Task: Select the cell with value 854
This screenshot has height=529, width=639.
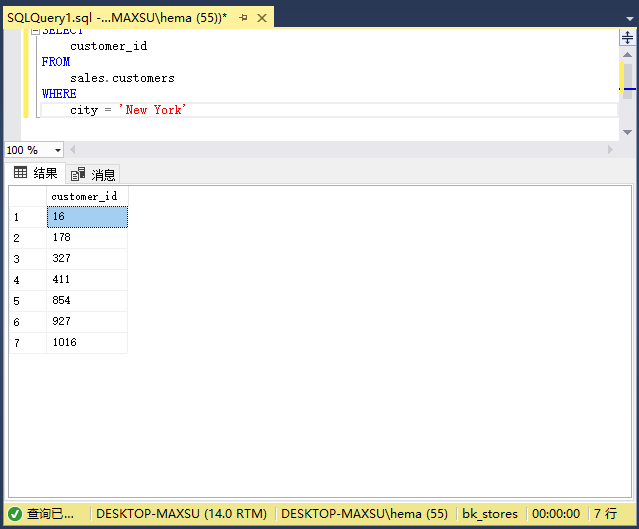Action: coord(87,301)
